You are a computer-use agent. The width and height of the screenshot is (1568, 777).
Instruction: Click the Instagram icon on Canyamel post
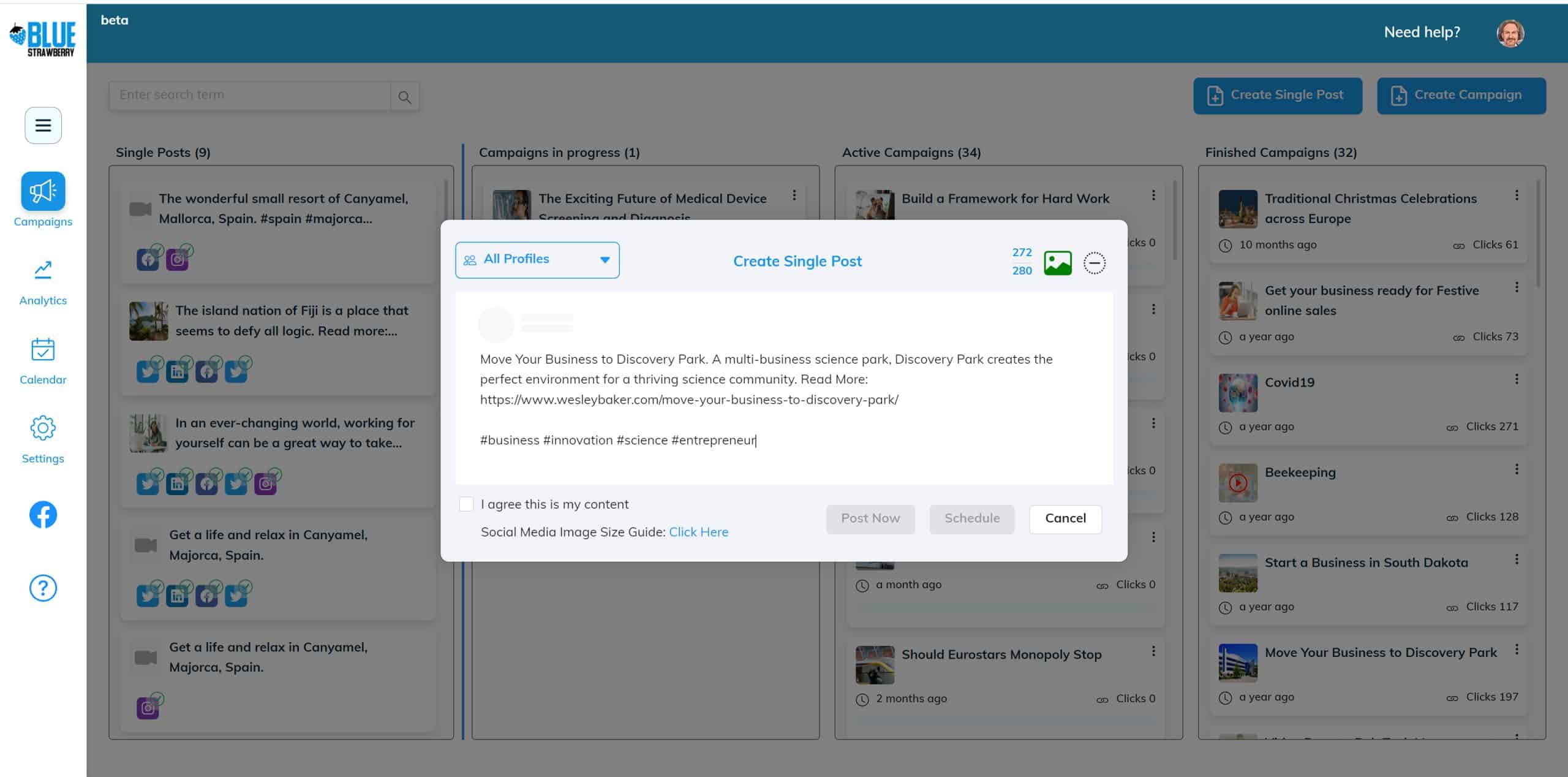177,259
